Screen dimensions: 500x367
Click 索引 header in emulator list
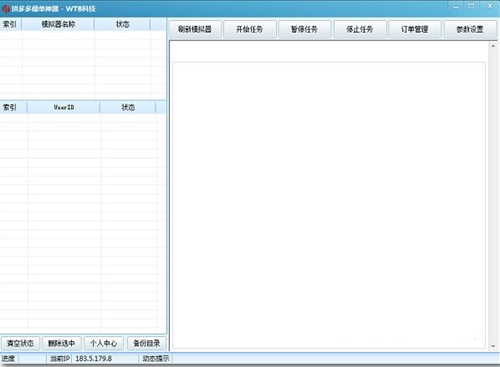coord(10,24)
